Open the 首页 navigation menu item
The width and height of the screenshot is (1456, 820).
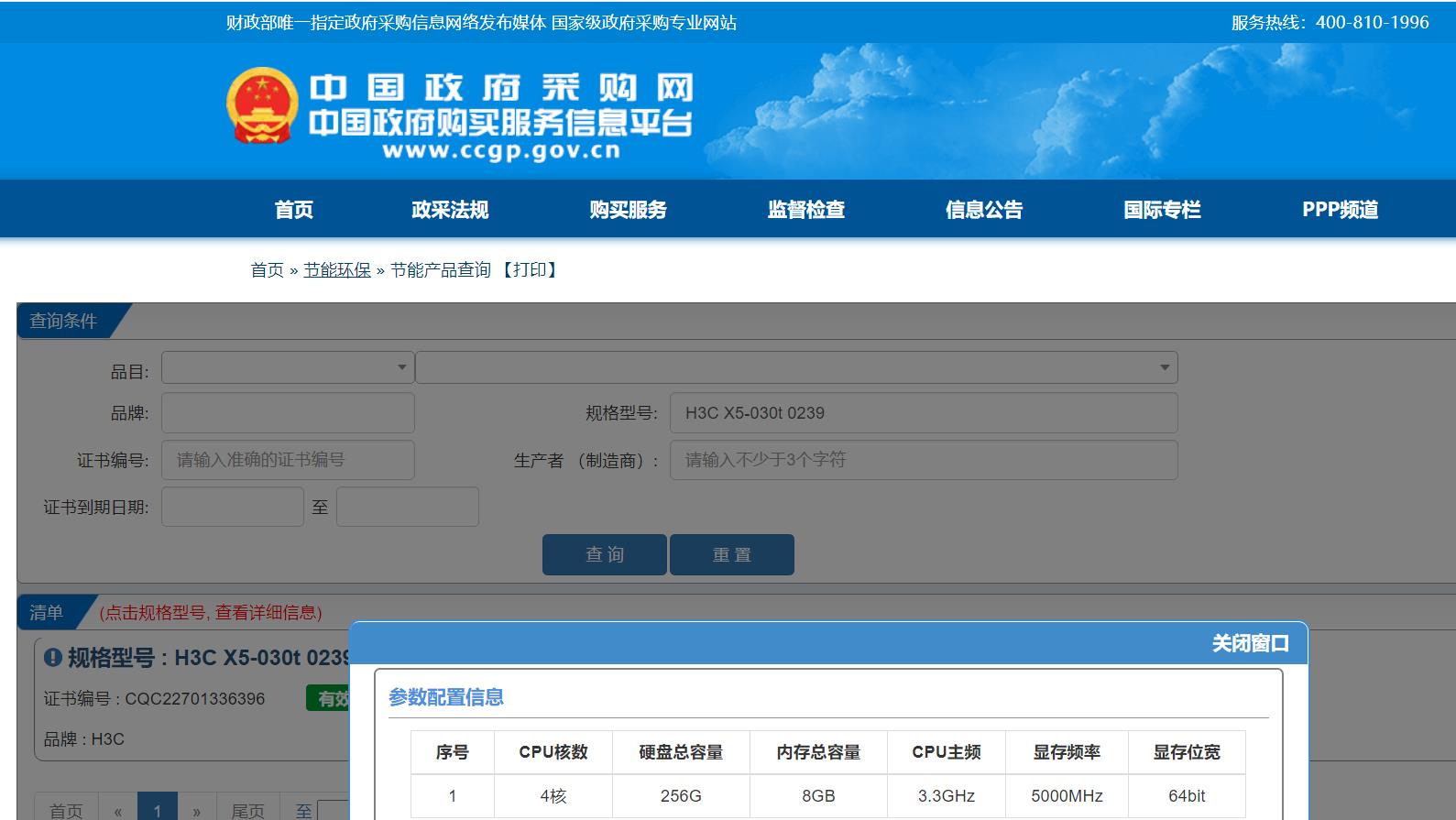point(294,210)
